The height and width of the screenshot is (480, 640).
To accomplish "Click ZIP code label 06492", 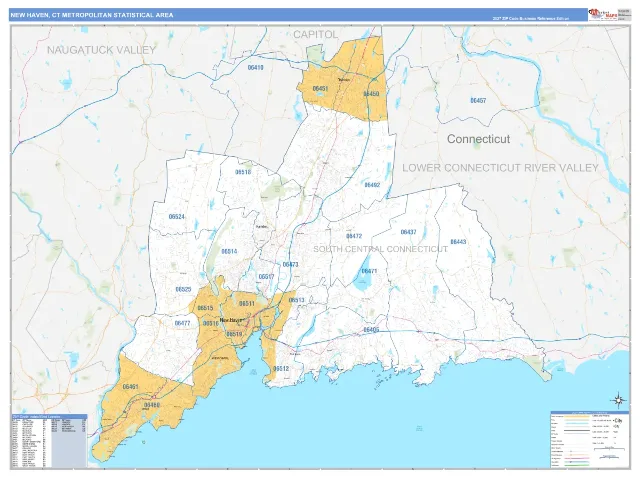I will click(372, 185).
